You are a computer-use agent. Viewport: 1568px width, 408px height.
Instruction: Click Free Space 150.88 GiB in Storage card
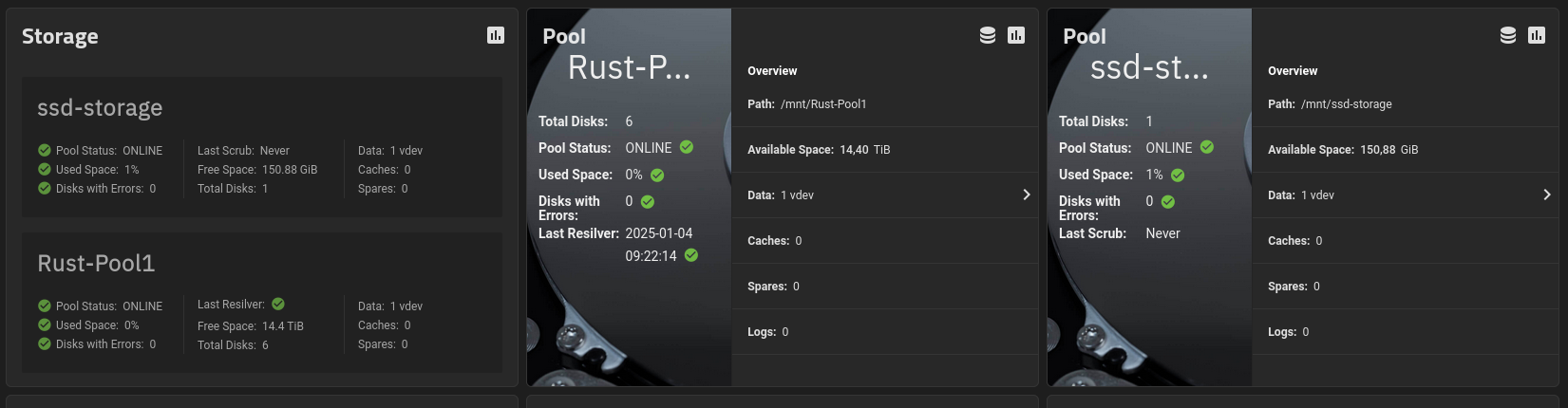point(257,170)
